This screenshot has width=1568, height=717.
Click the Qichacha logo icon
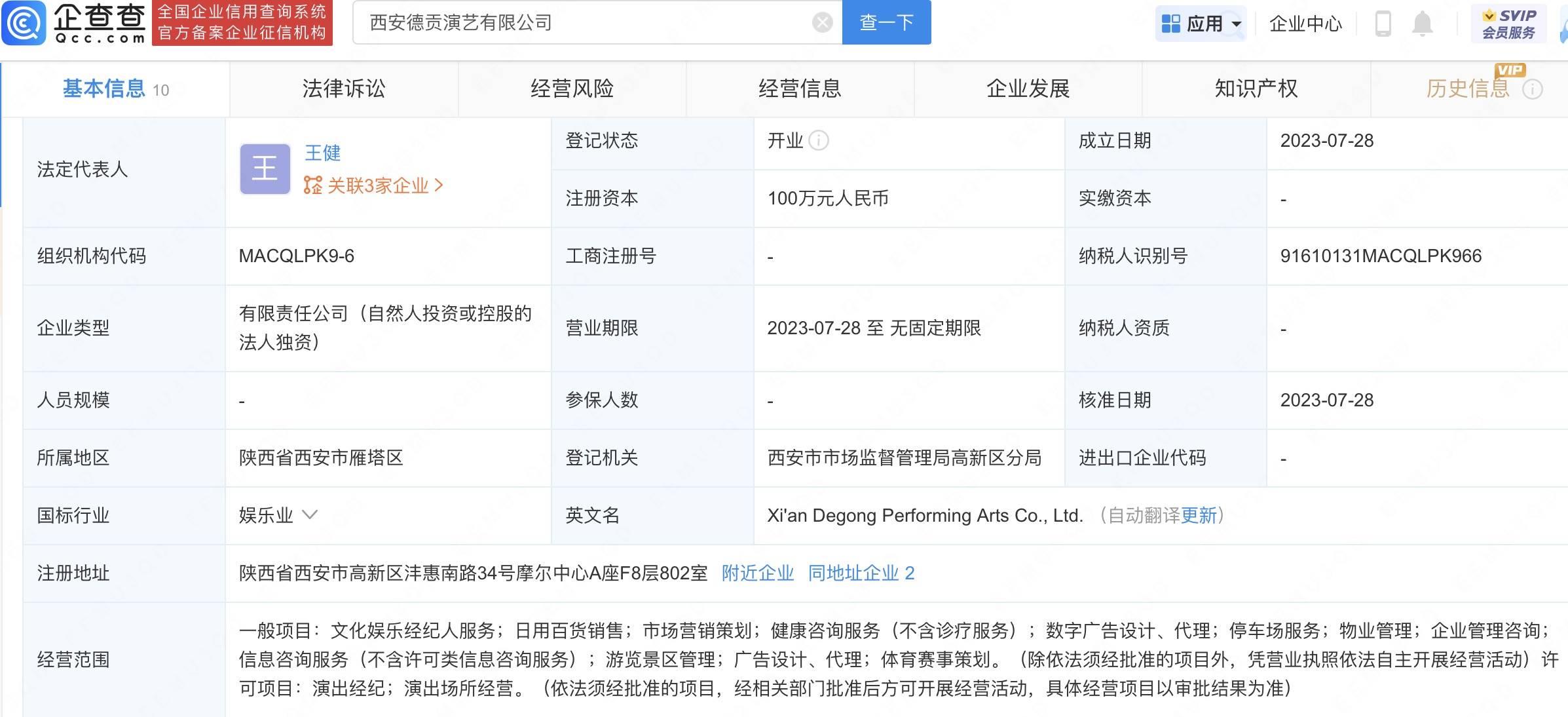pos(24,23)
